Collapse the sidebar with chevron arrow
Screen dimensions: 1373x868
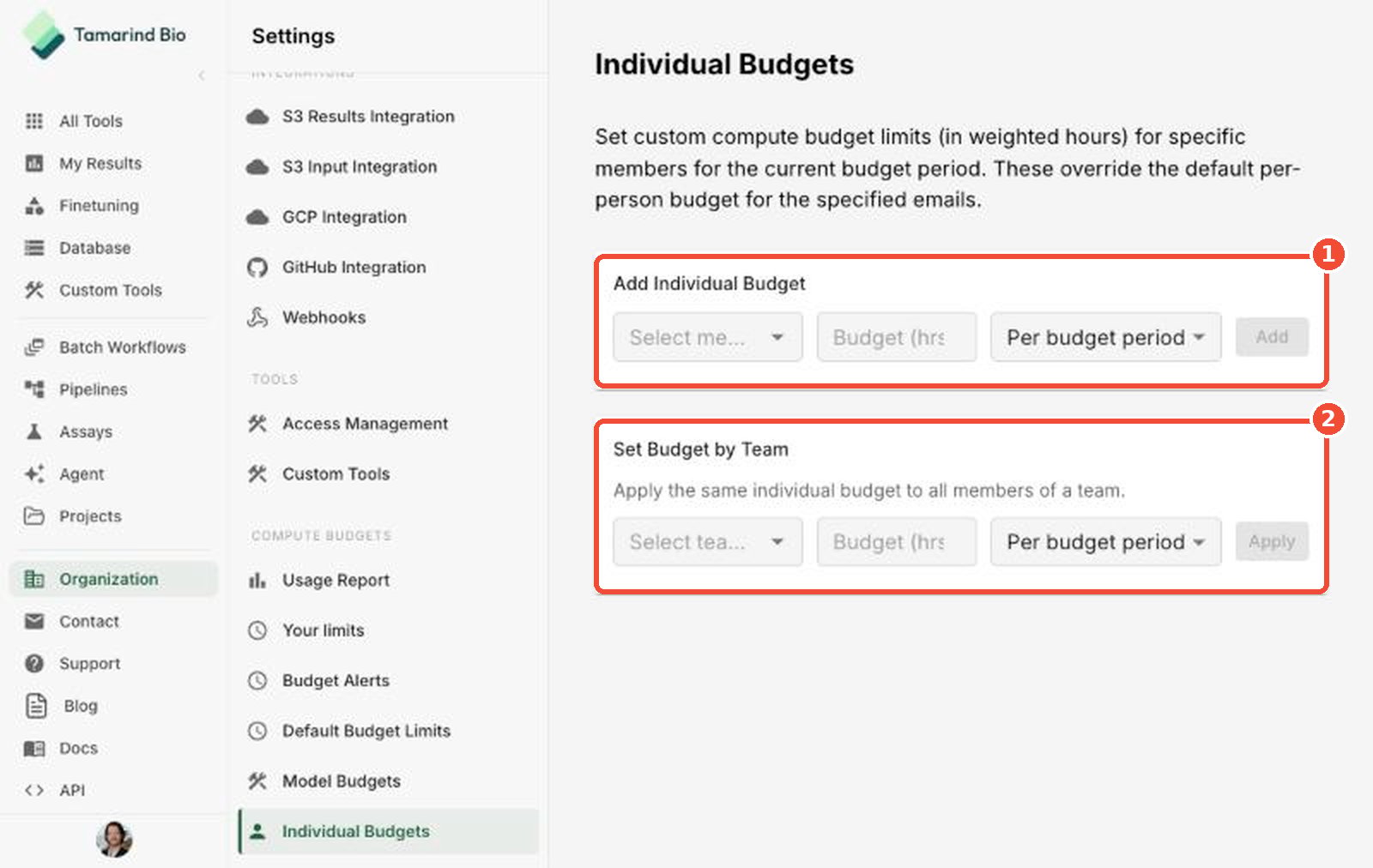click(x=202, y=75)
